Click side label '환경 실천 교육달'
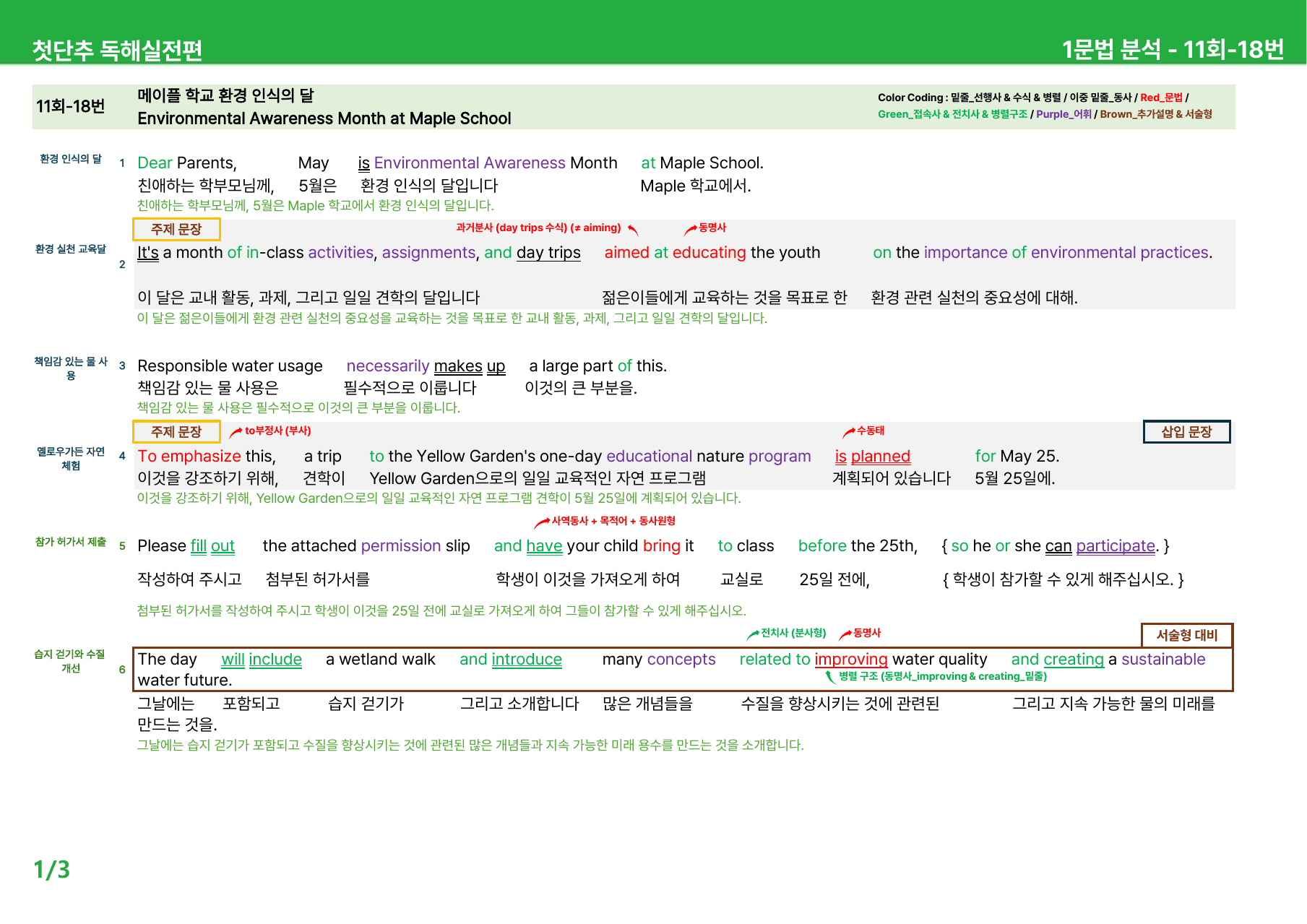Viewport: 1307px width, 924px height. point(71,249)
